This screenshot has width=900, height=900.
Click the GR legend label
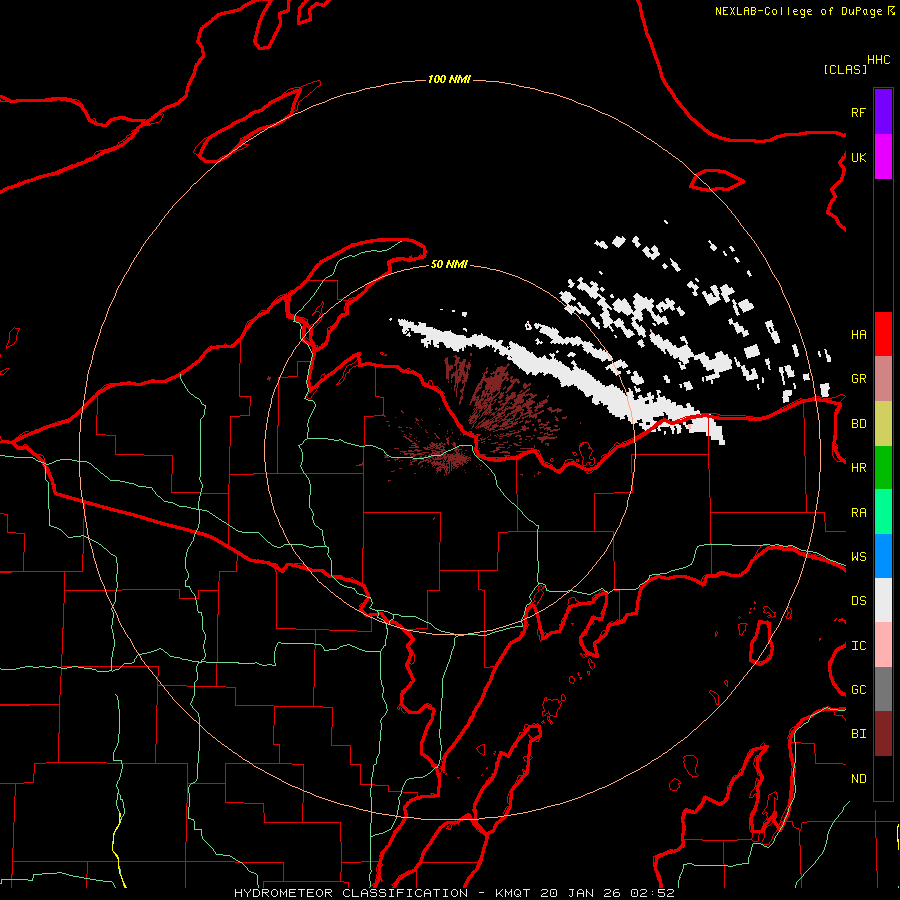(858, 379)
